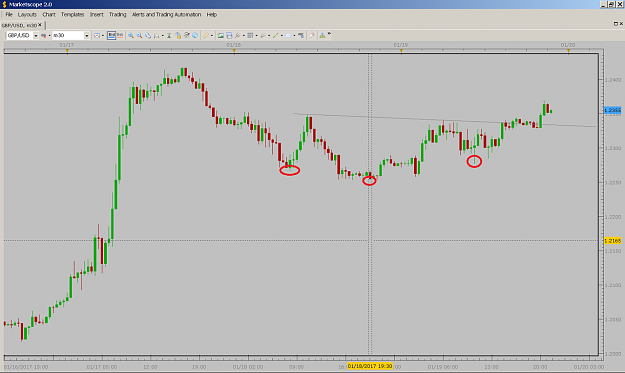Click the 1.2400 price axis label
The width and height of the screenshot is (625, 373).
click(x=613, y=80)
